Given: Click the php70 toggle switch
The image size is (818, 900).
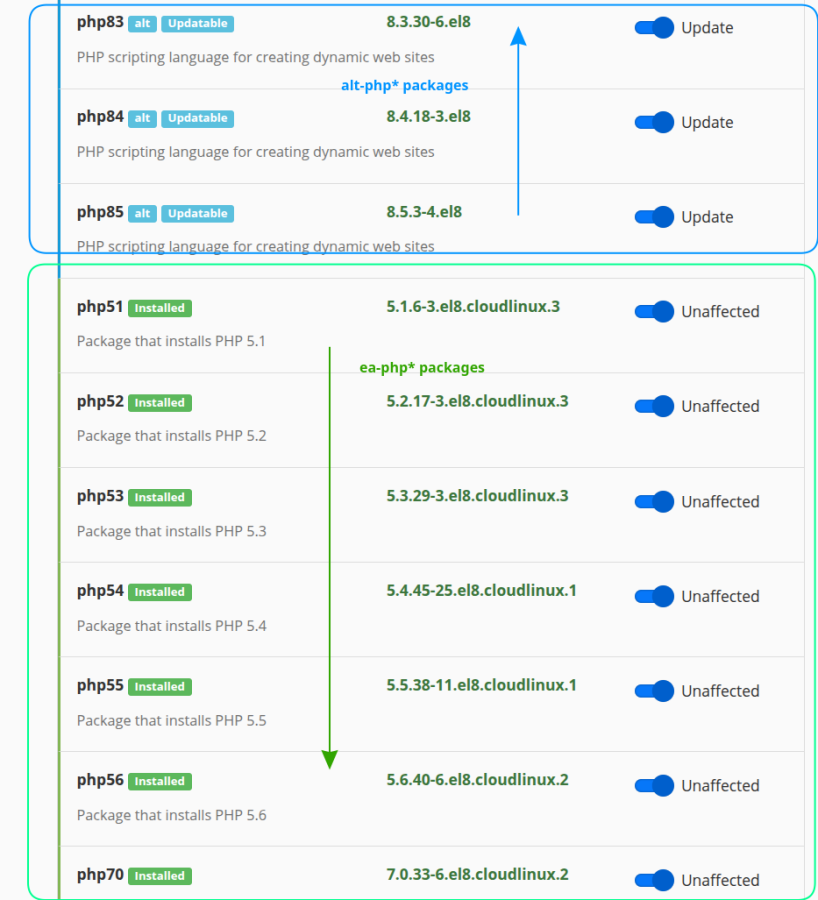Looking at the screenshot, I should (x=654, y=880).
